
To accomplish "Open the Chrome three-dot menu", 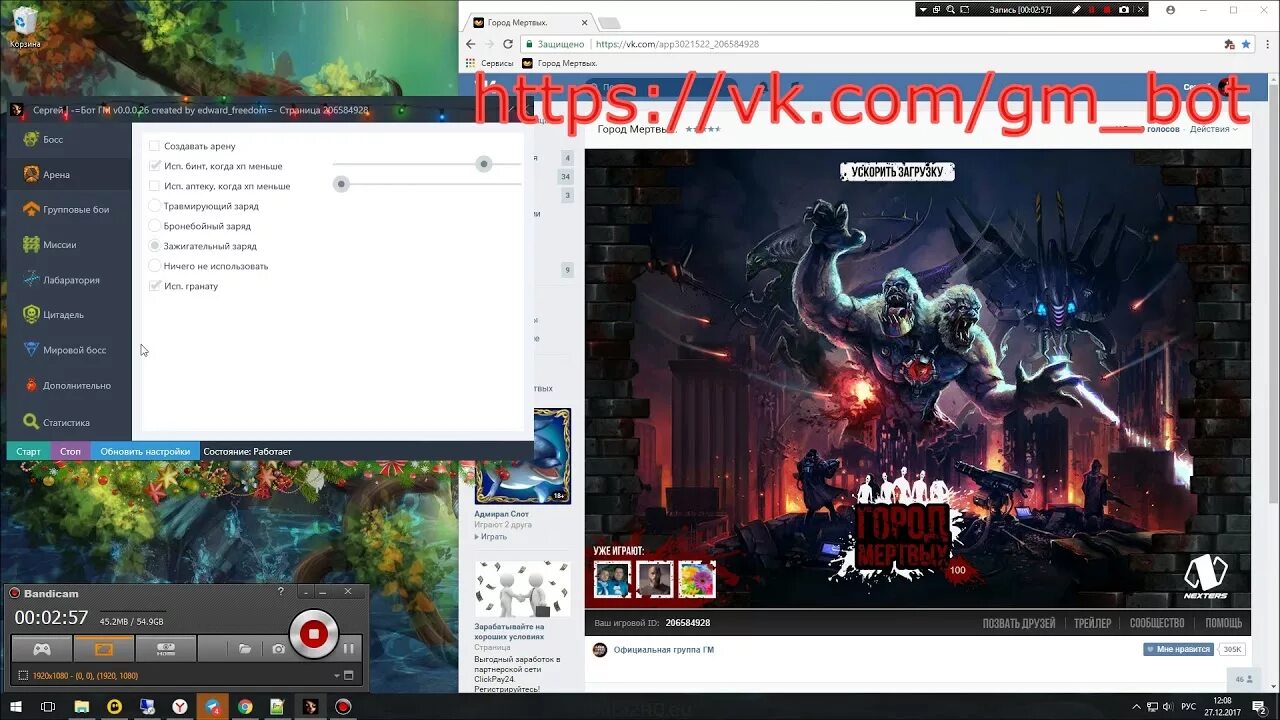I will [1266, 44].
